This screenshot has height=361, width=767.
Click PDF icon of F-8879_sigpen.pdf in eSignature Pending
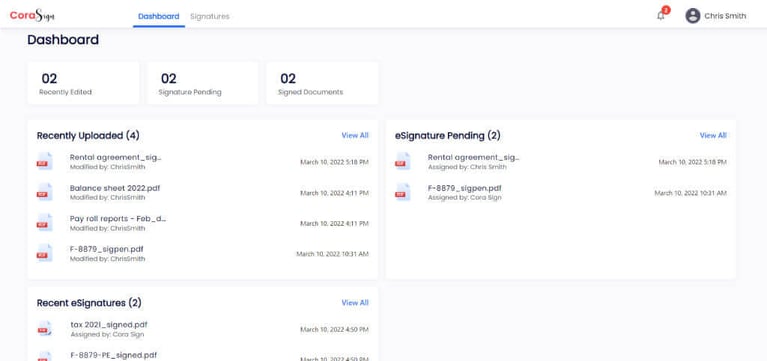403,192
